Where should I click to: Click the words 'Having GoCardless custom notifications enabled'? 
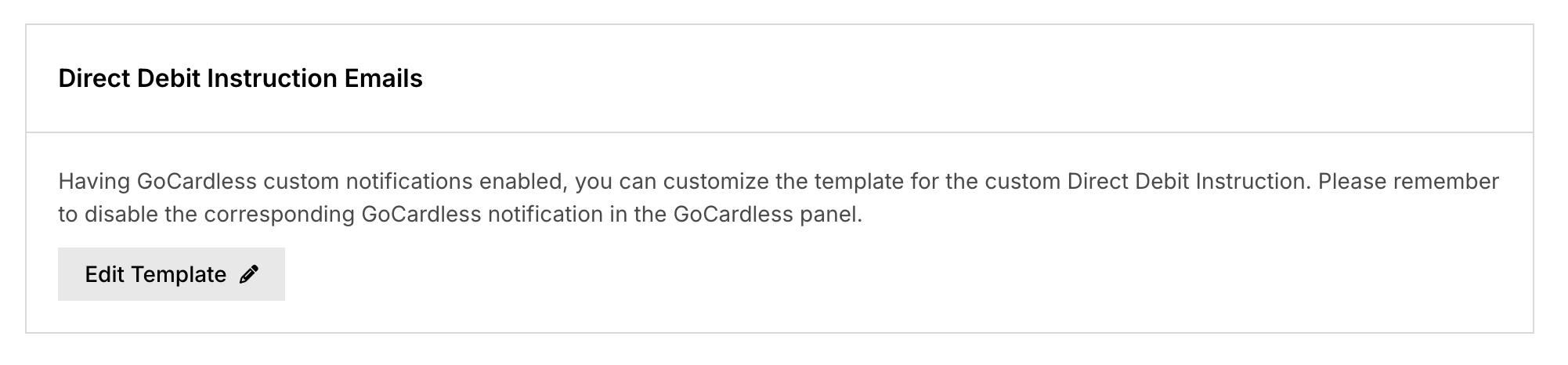312,182
